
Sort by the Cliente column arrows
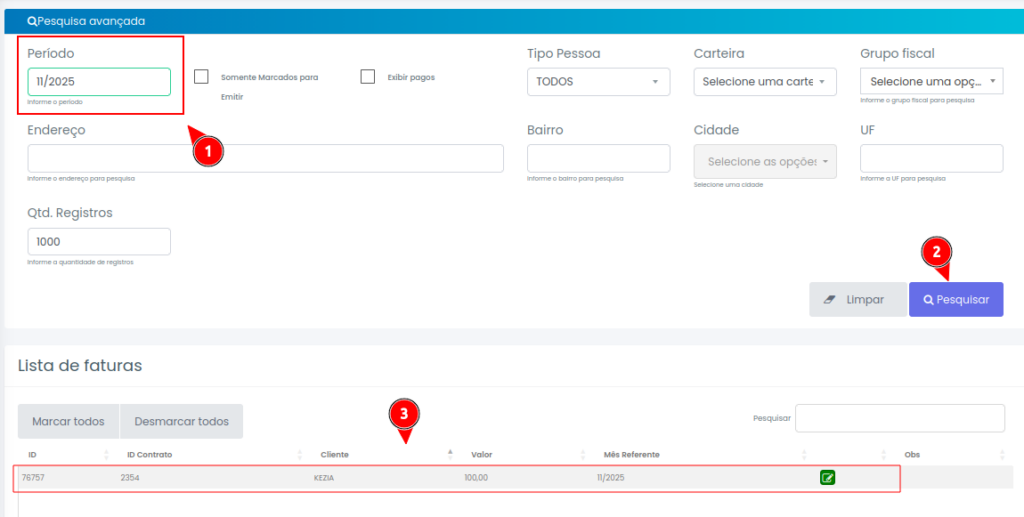coord(450,455)
